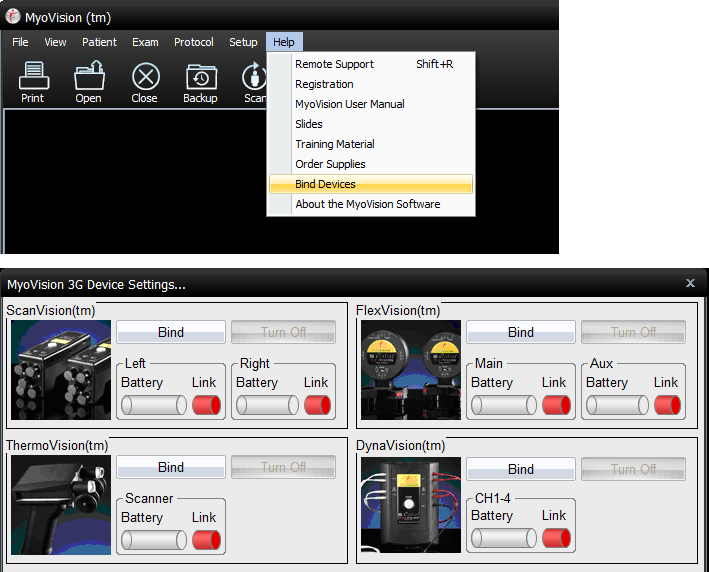Click Bind button for FlexVision
Viewport: 709px width, 572px height.
click(x=521, y=332)
